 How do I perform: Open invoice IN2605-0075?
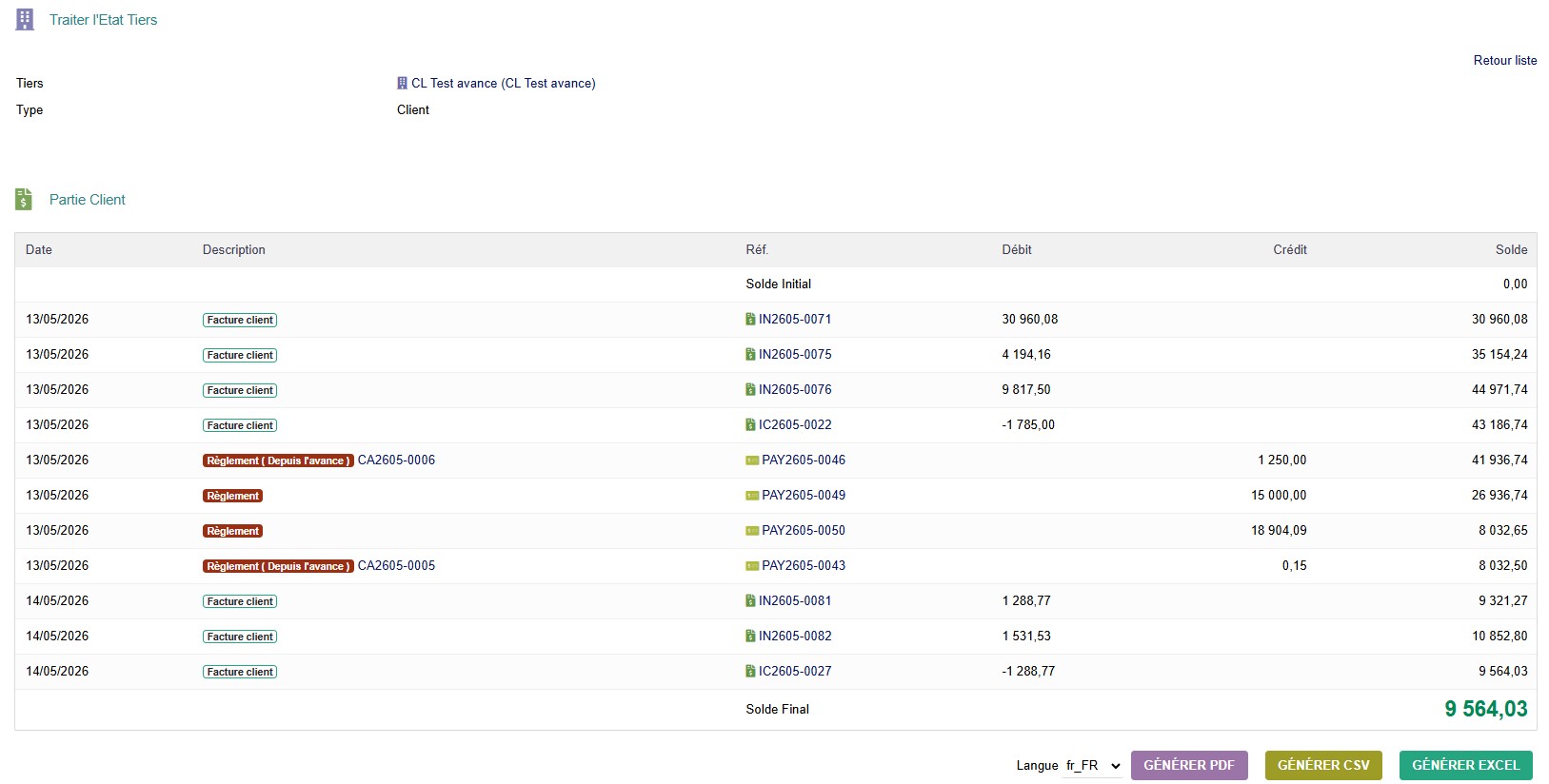[795, 354]
